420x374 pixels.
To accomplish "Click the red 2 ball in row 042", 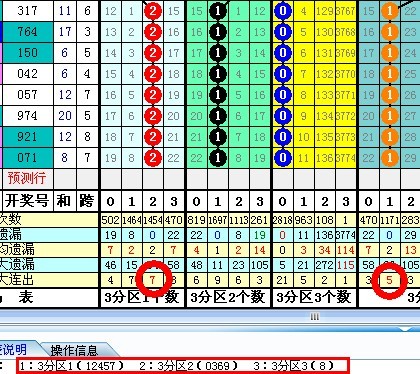I will coord(153,74).
